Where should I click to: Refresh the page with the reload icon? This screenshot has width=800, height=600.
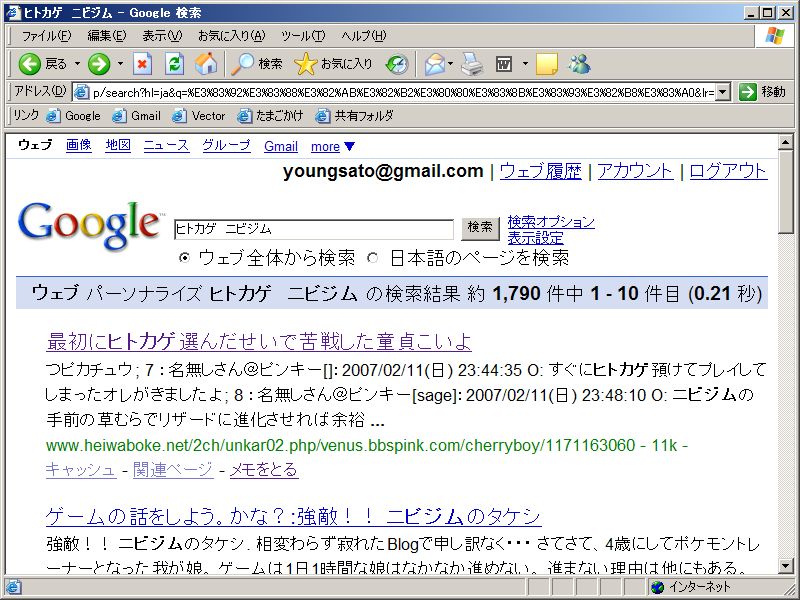[174, 64]
